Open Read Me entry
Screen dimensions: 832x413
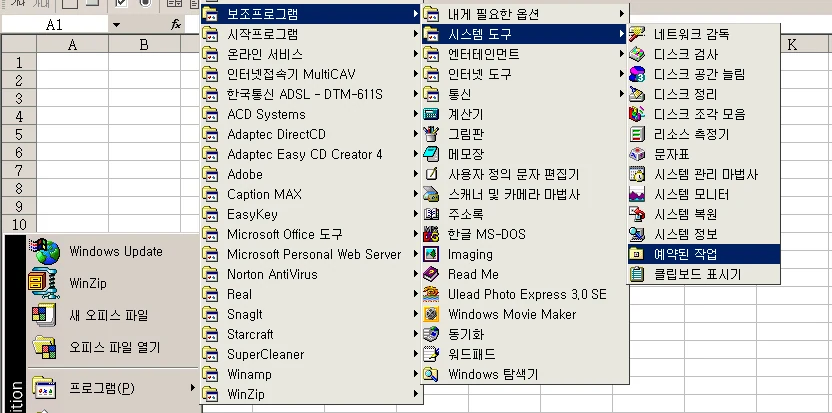pos(525,274)
